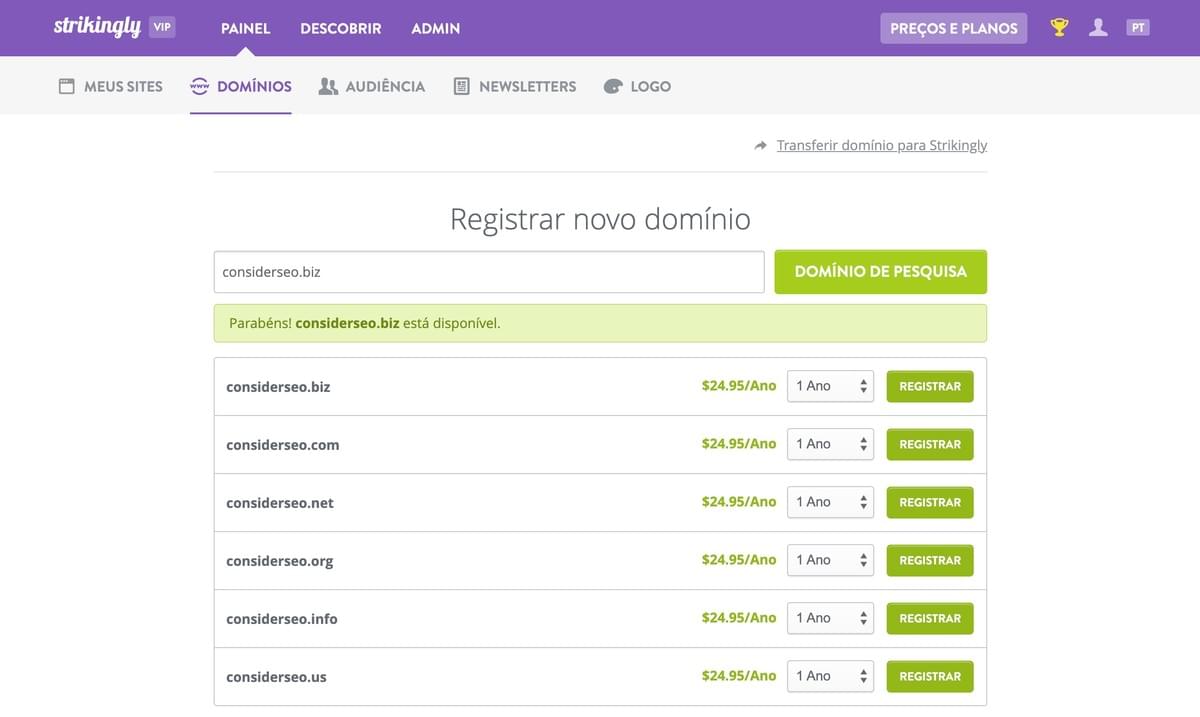1200x717 pixels.
Task: Click Transferir domínio para Strikingly link
Action: [x=882, y=145]
